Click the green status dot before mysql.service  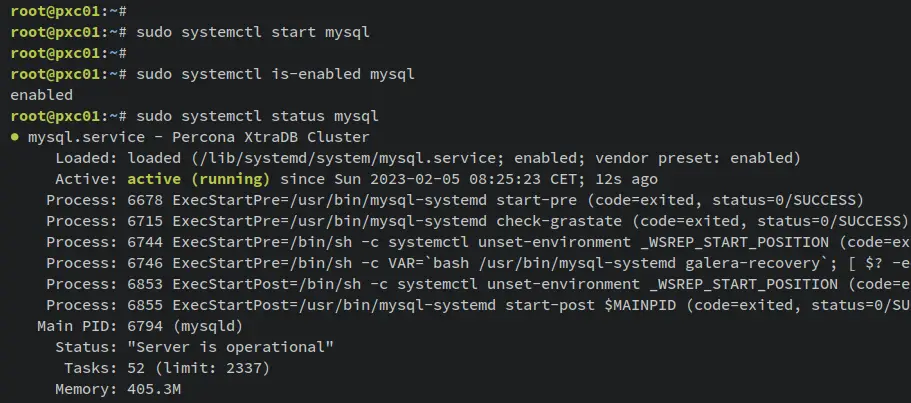[x=15, y=138]
